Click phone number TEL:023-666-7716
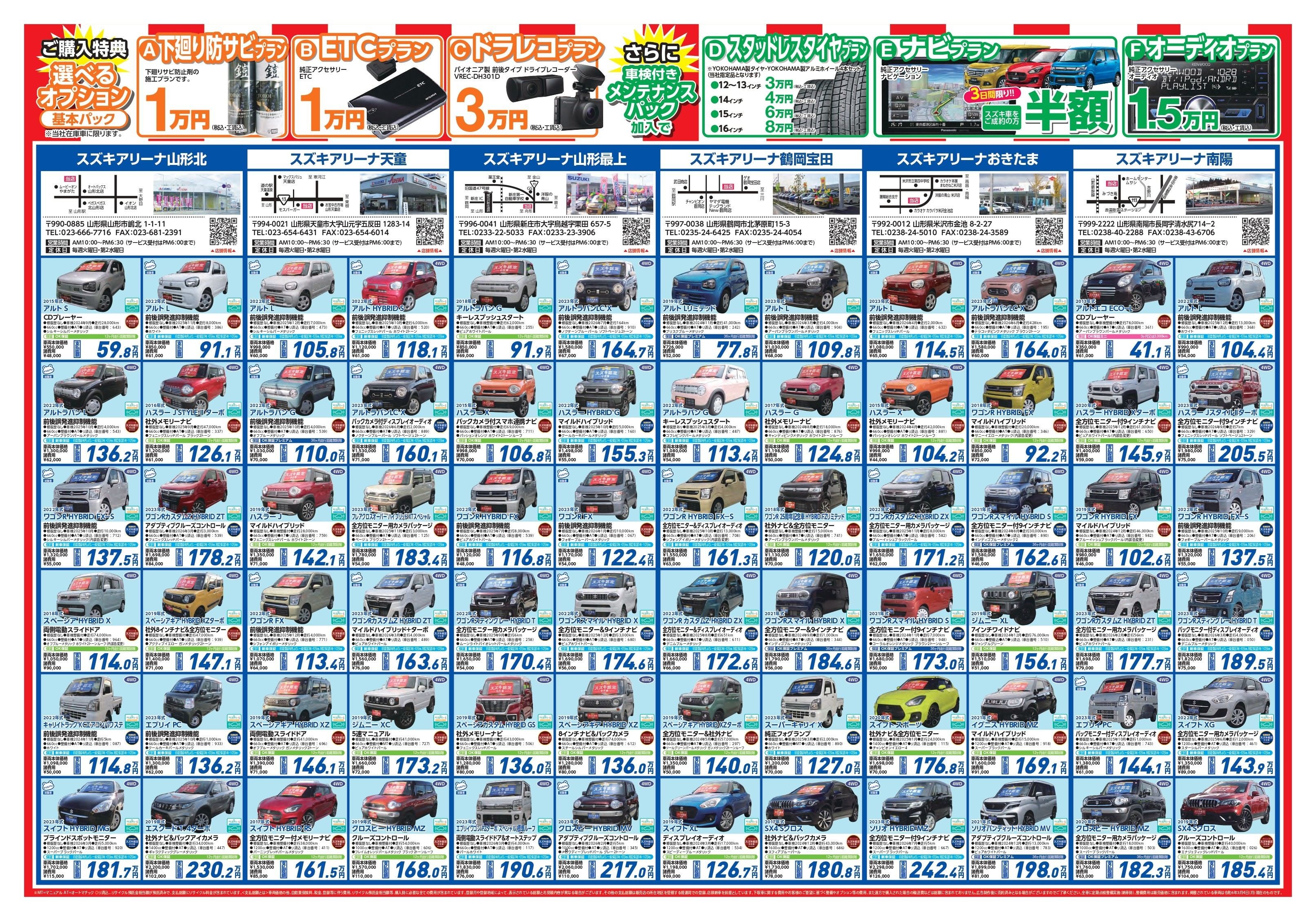 (x=78, y=233)
